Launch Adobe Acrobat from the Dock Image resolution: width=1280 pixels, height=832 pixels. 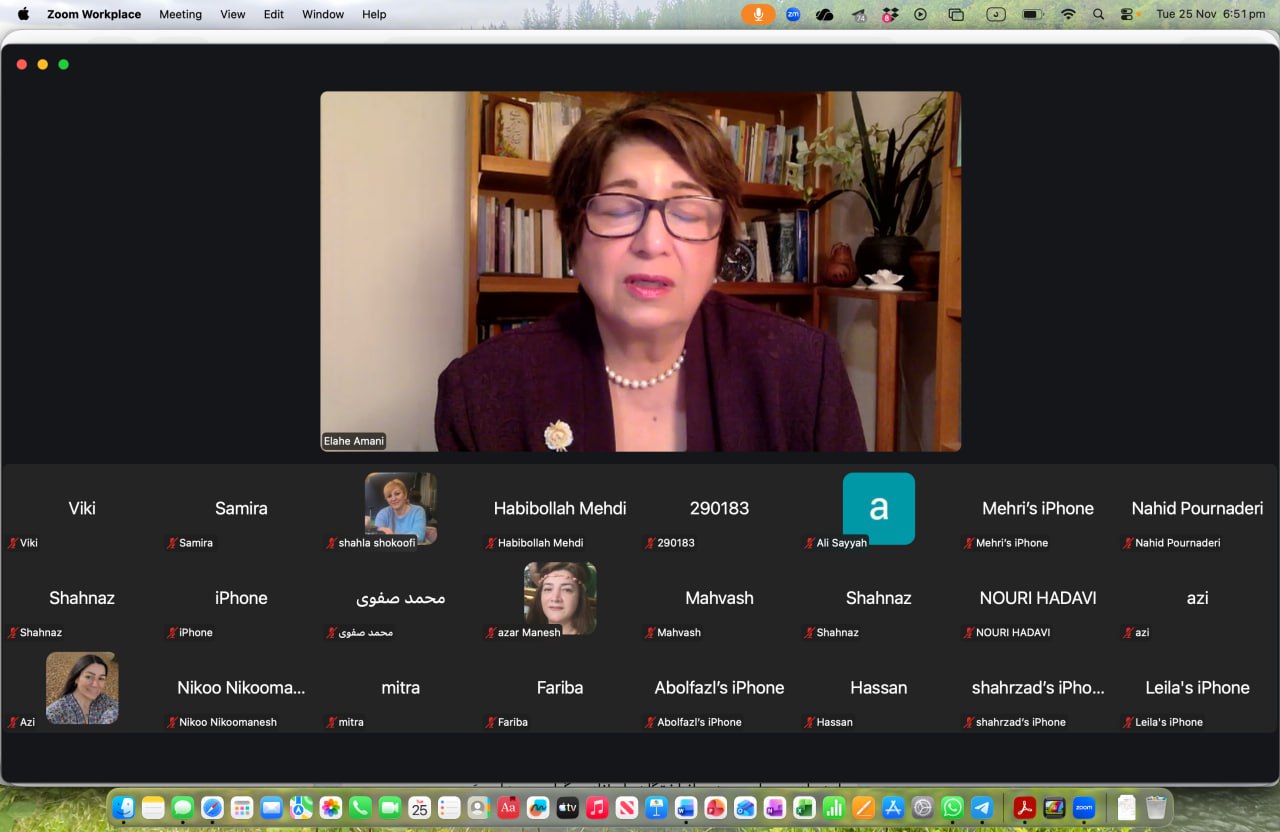coord(1024,808)
